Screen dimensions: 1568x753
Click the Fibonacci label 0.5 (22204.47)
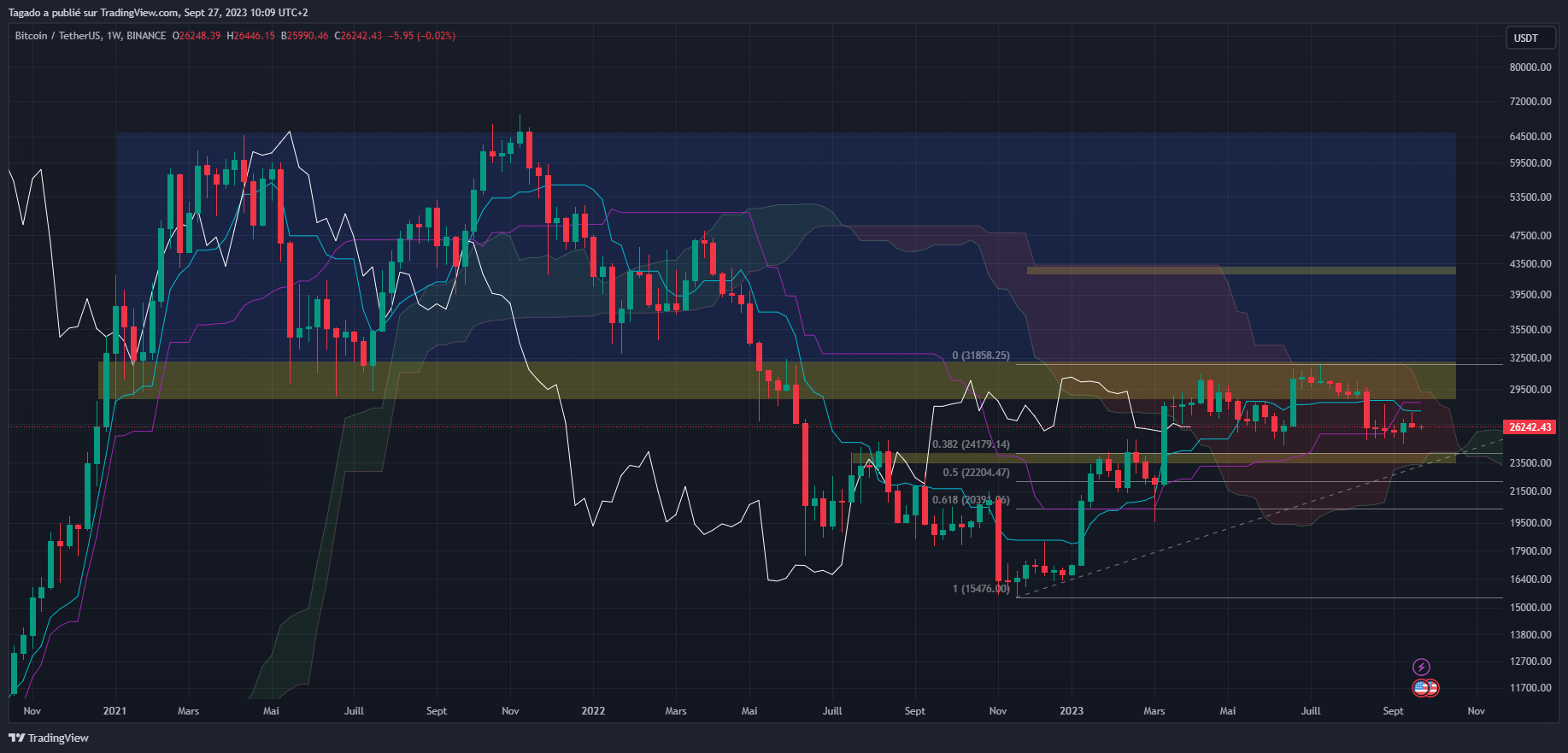pos(976,473)
